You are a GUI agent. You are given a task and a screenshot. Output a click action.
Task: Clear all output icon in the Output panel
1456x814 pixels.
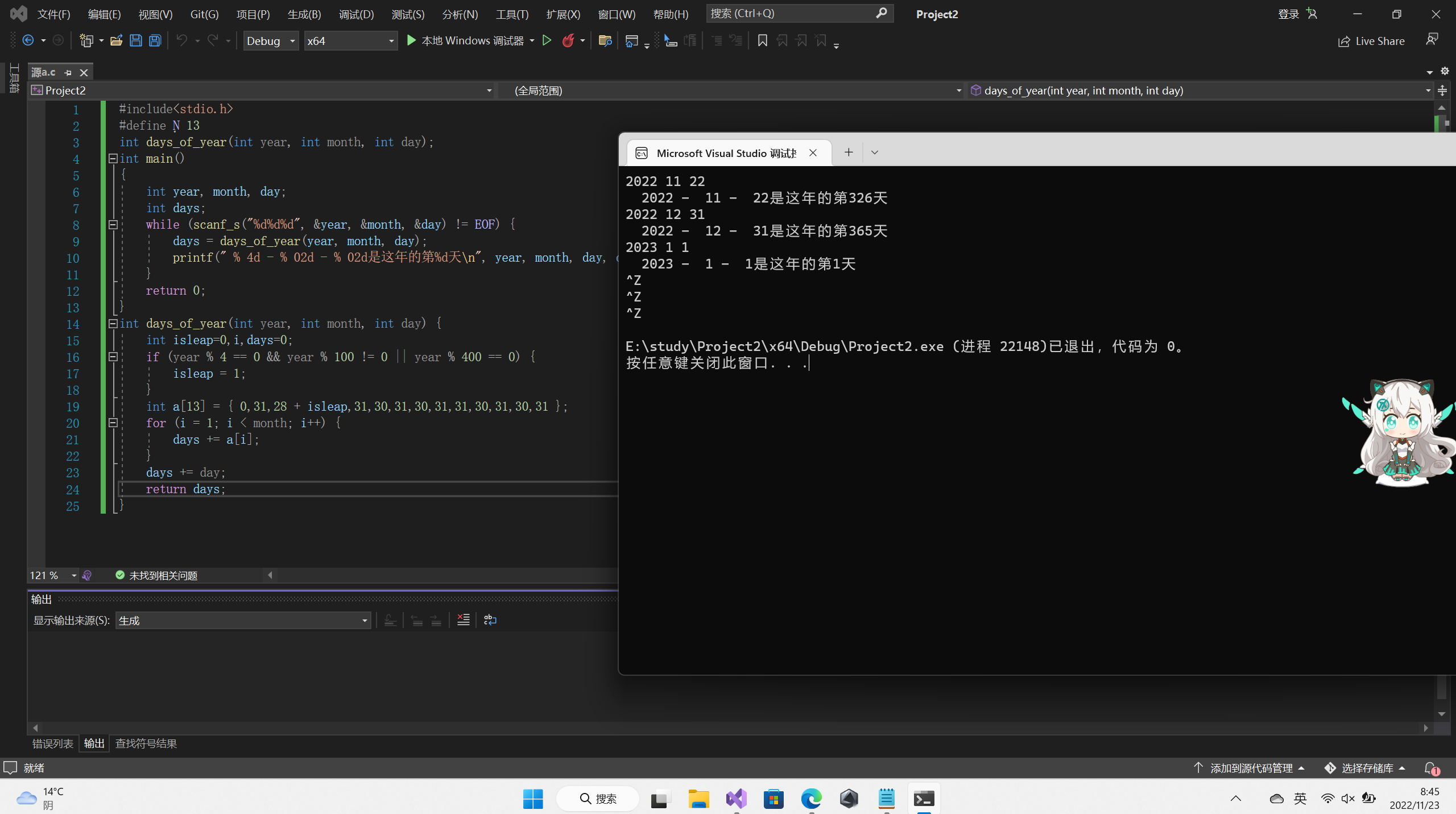[x=464, y=620]
